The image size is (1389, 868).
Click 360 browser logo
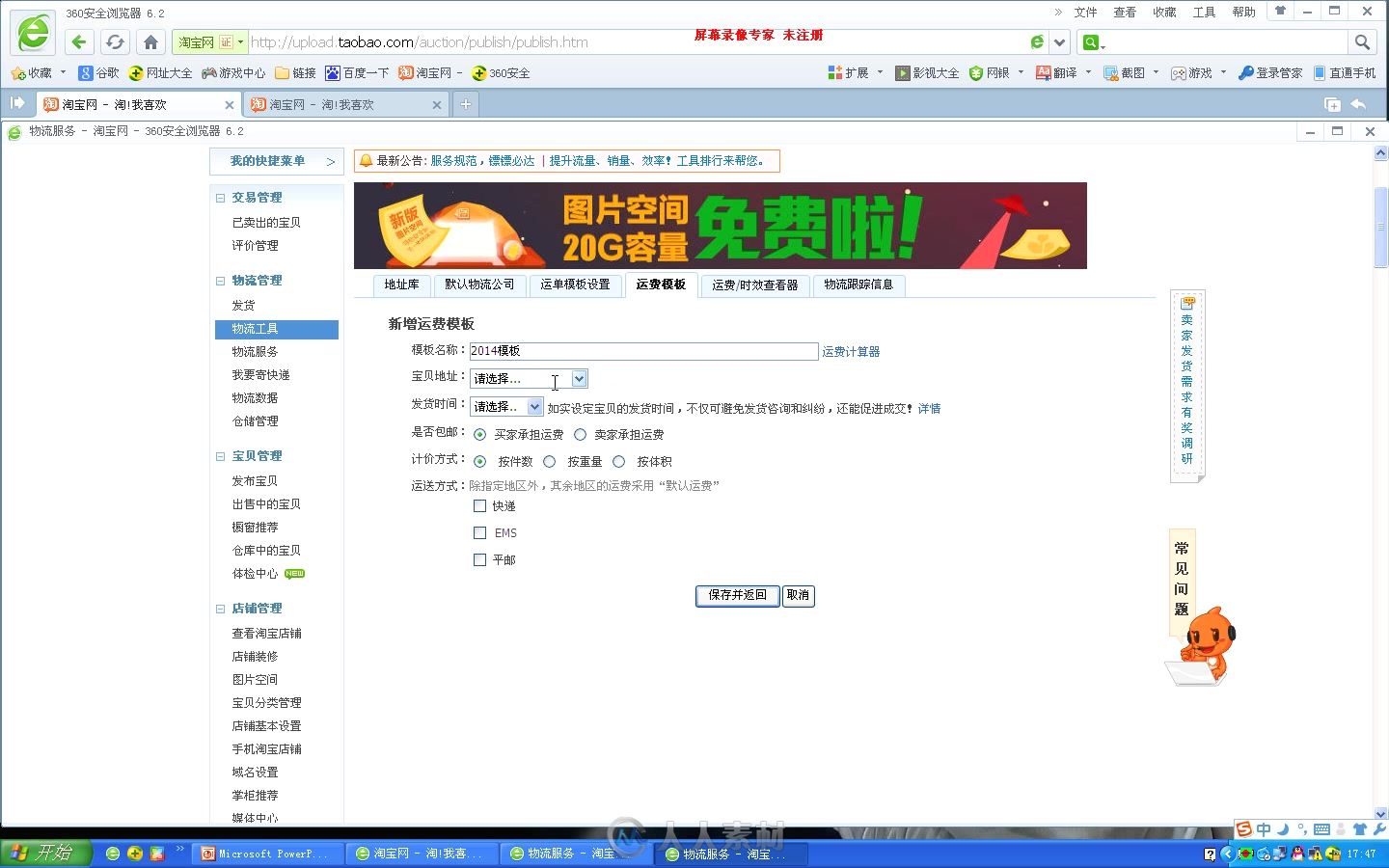click(32, 34)
